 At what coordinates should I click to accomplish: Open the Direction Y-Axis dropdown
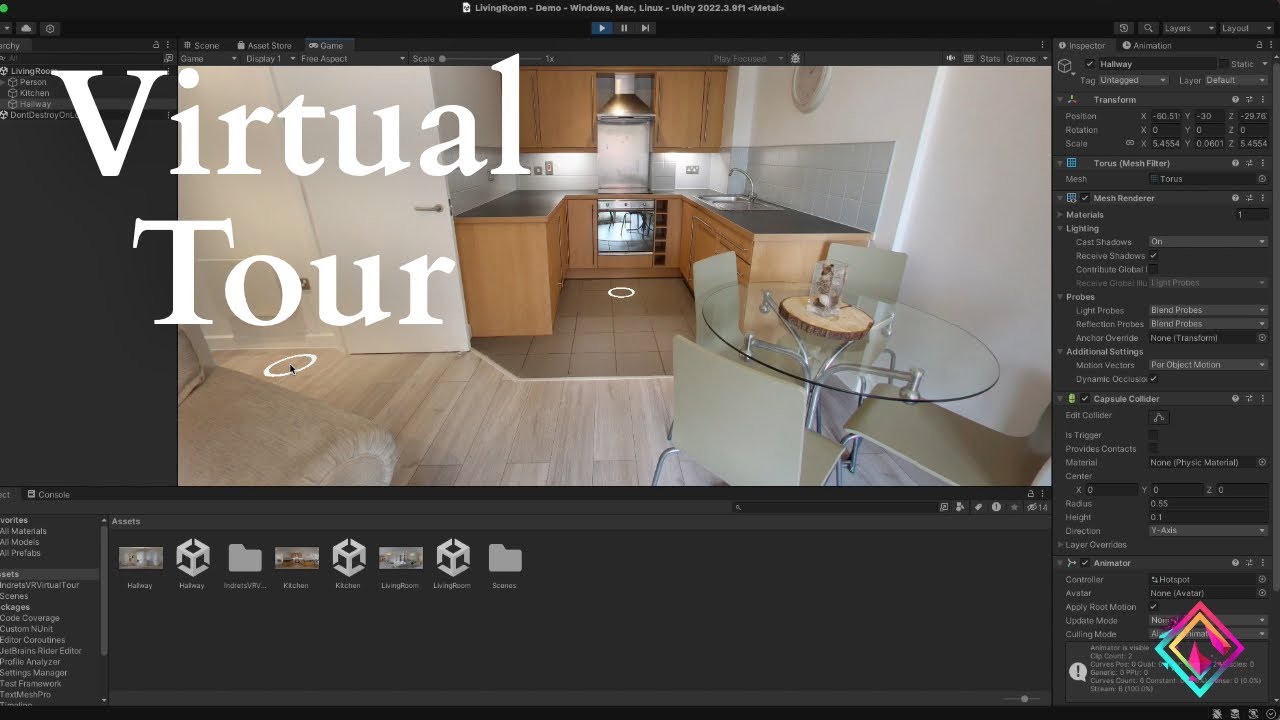coord(1208,531)
